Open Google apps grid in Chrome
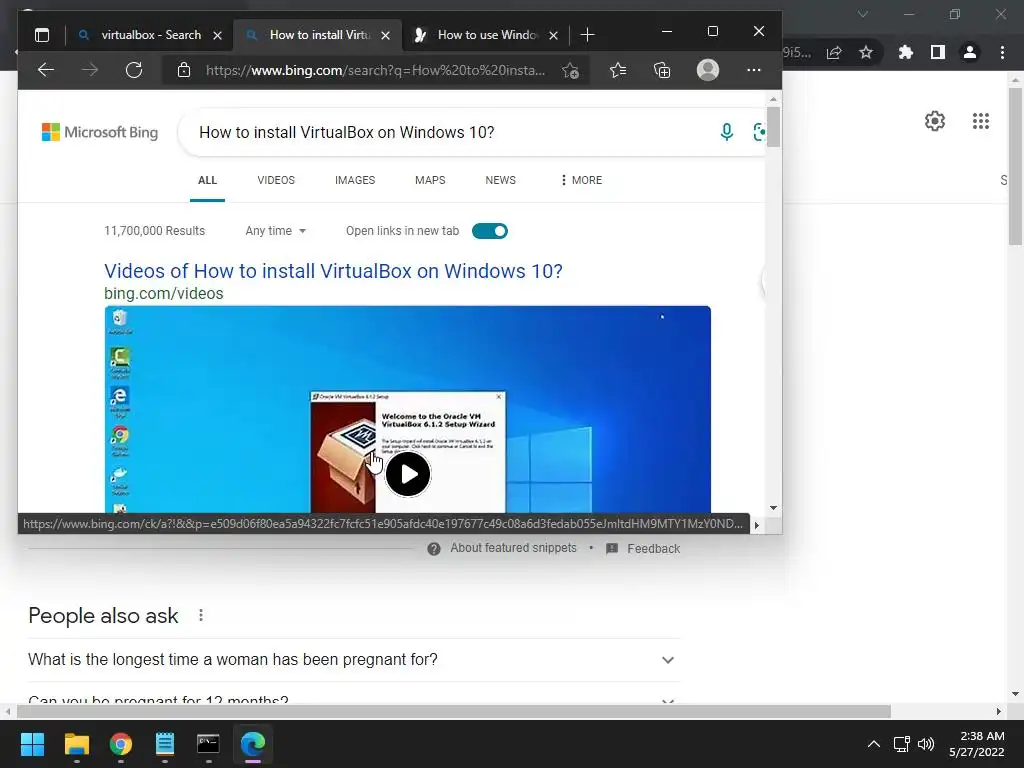The height and width of the screenshot is (768, 1024). coord(981,121)
